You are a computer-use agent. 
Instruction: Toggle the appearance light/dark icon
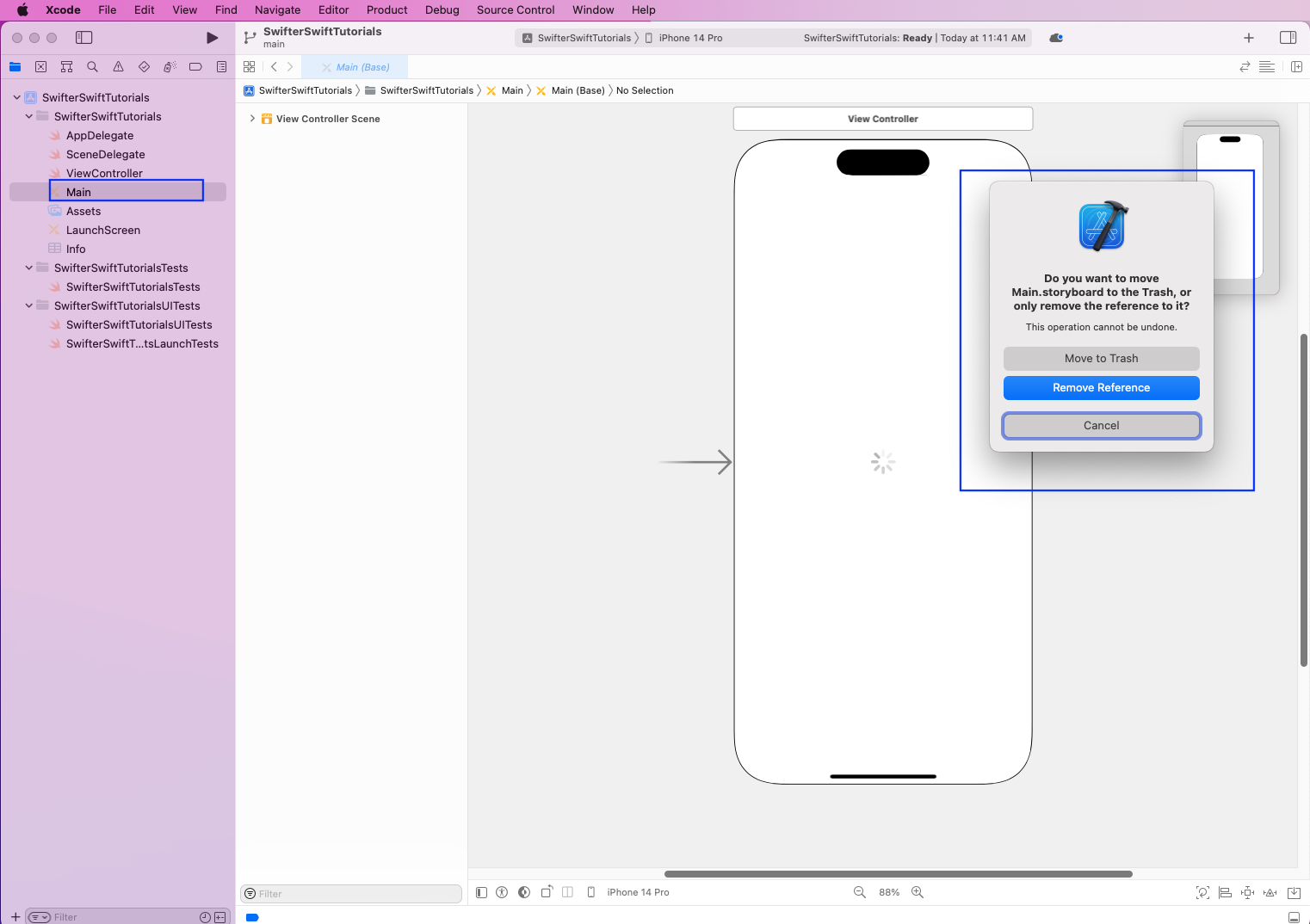524,892
